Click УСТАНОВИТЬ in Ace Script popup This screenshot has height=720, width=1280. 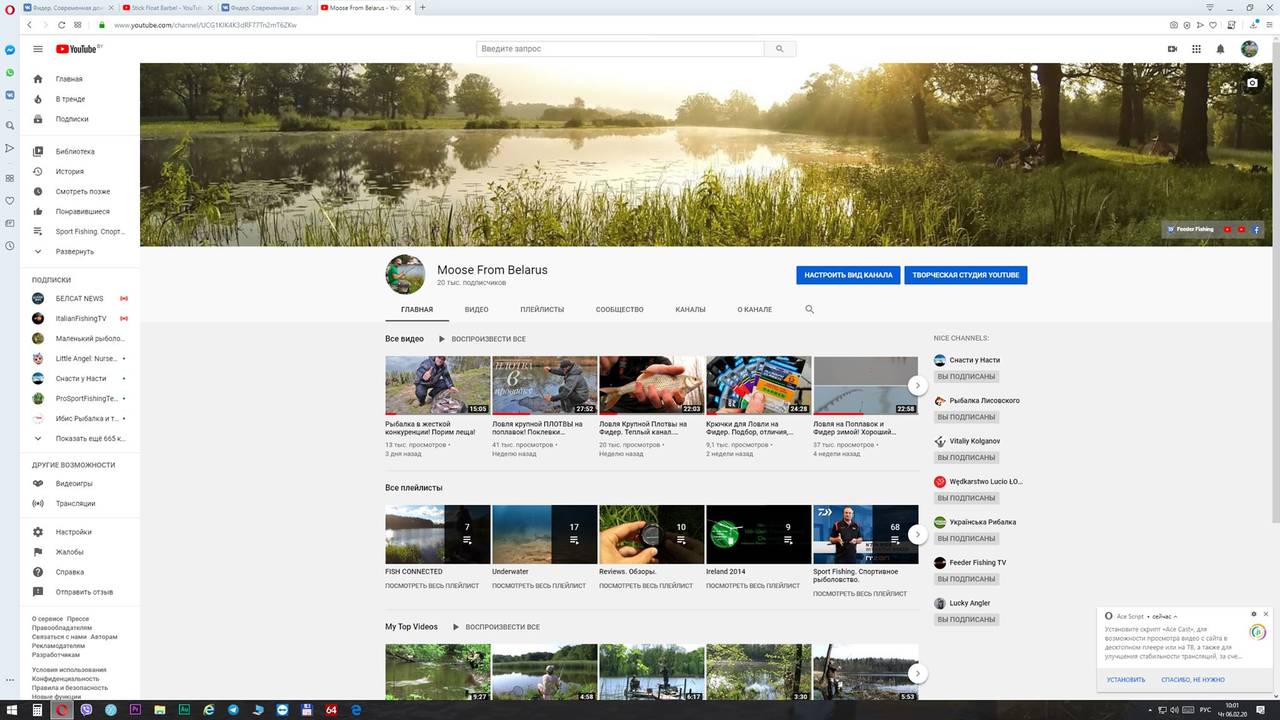(1126, 679)
